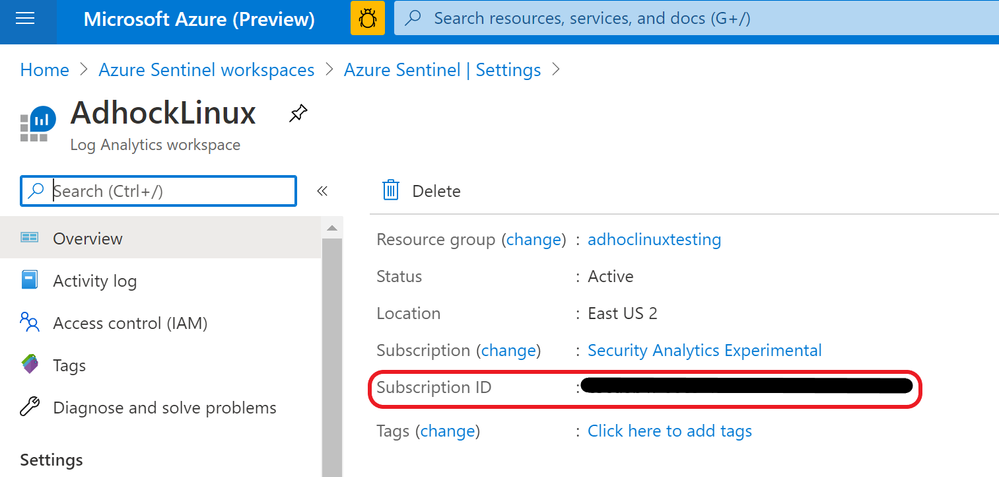Open the hamburger portal menu
Viewport: 999px width, 477px height.
click(x=26, y=19)
